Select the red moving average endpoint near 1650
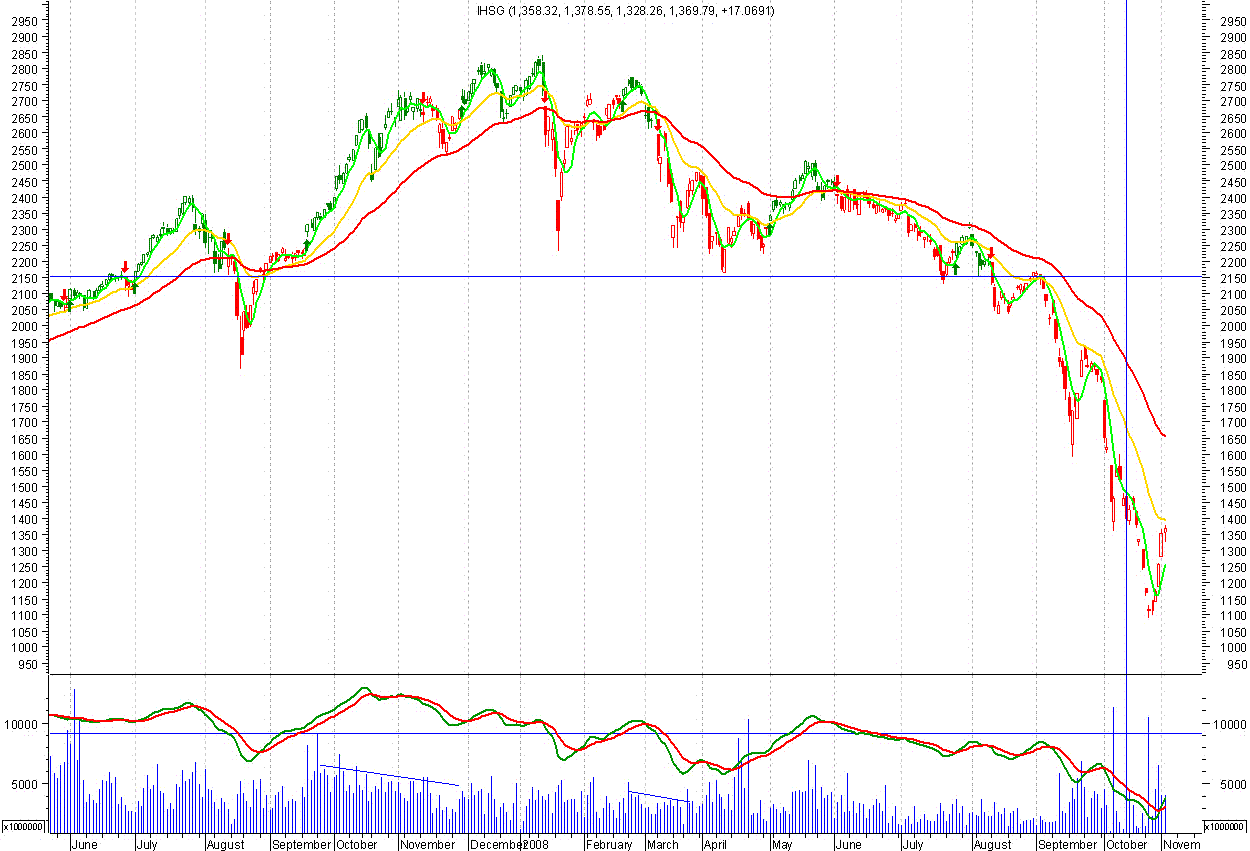1250x851 pixels. click(x=1165, y=436)
